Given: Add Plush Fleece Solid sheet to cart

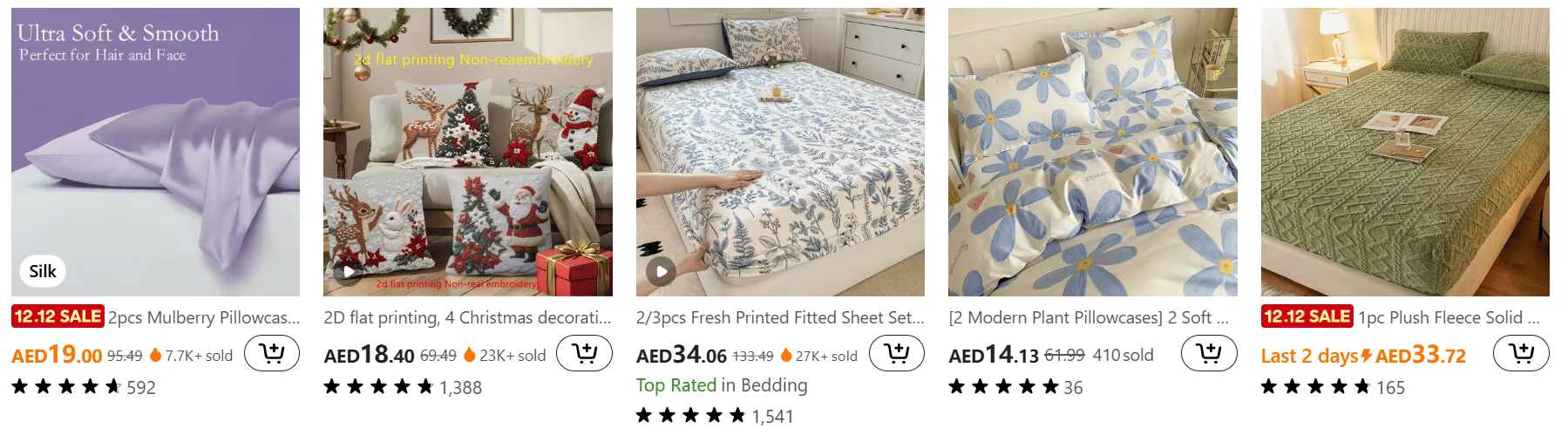Looking at the screenshot, I should (x=1521, y=353).
